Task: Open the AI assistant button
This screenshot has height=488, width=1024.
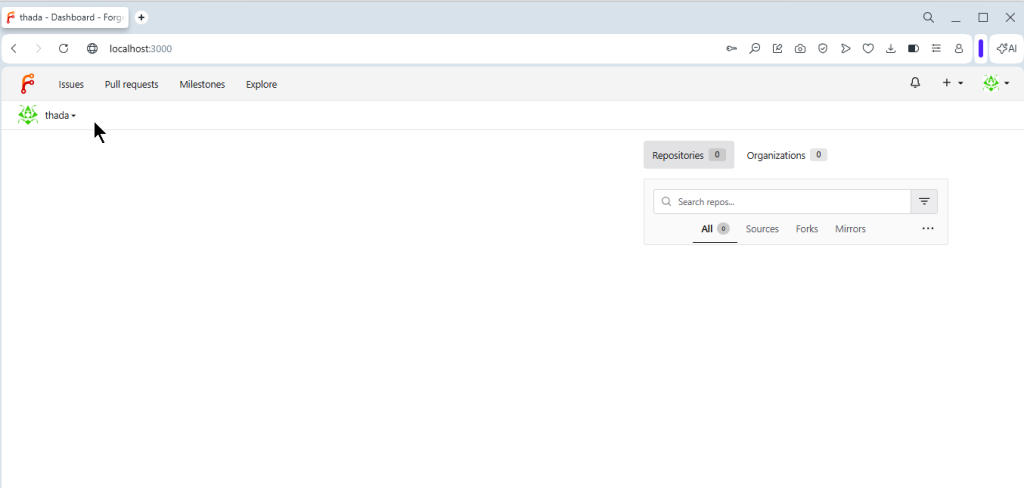Action: click(1006, 48)
